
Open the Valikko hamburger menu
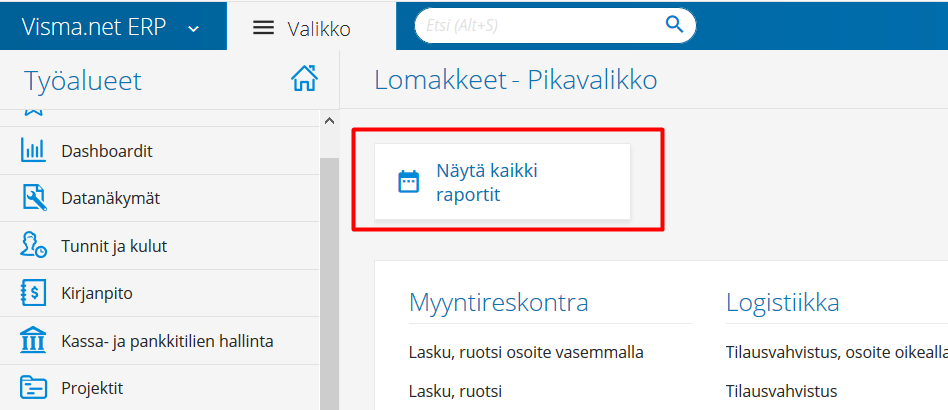click(x=263, y=28)
